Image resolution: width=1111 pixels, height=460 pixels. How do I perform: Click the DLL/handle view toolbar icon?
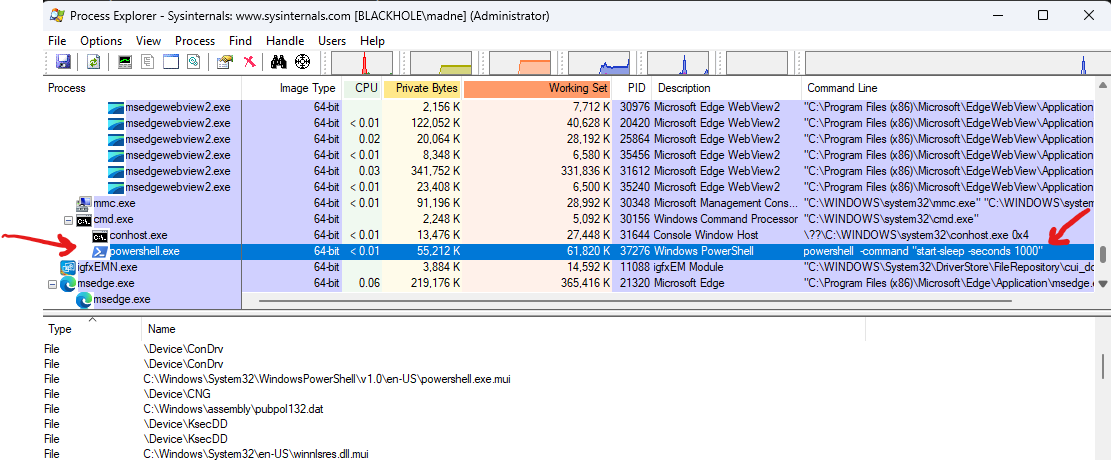[x=193, y=62]
